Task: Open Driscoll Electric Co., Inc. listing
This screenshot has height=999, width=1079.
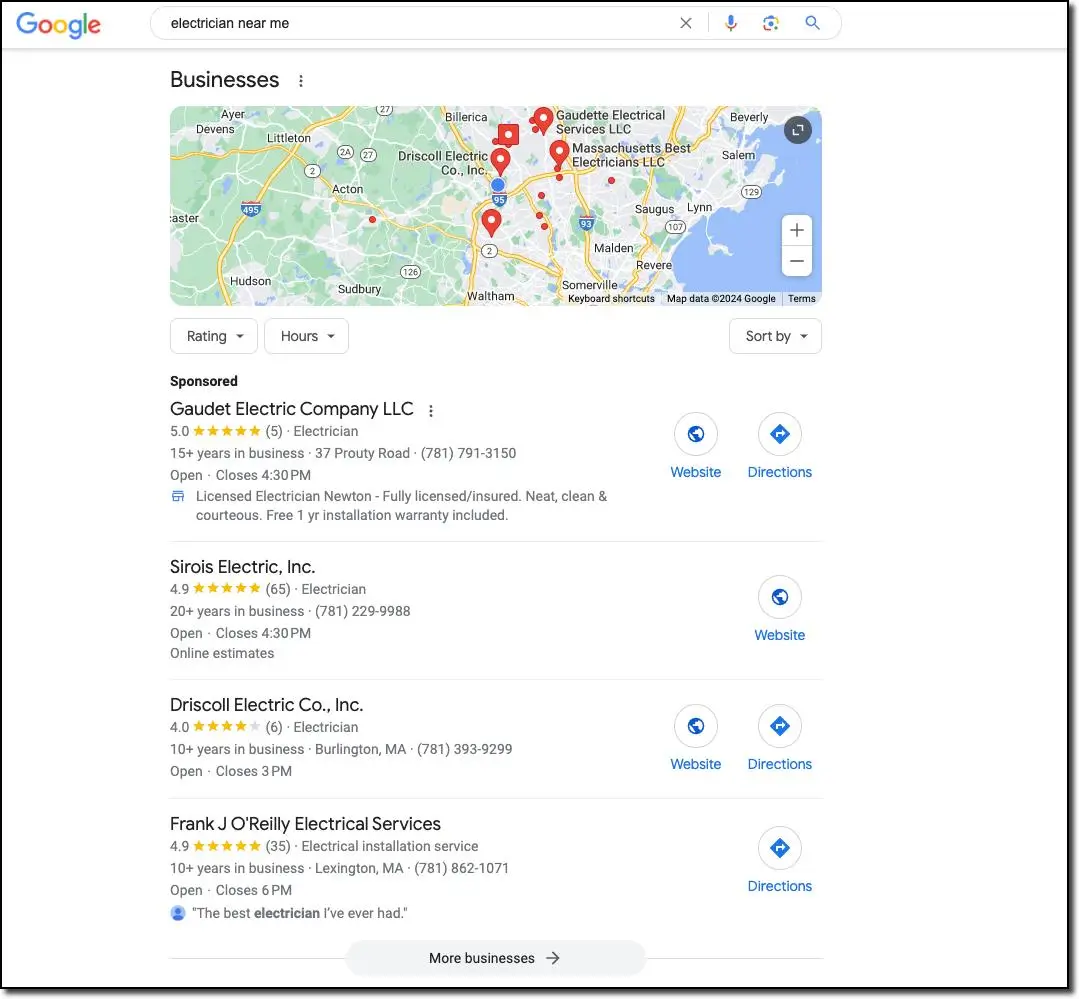Action: [266, 705]
